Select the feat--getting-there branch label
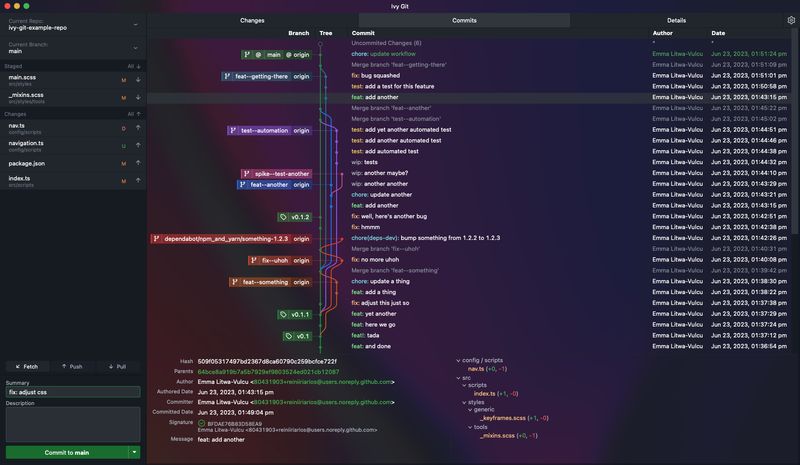Viewport: 800px width, 465px height. point(266,76)
